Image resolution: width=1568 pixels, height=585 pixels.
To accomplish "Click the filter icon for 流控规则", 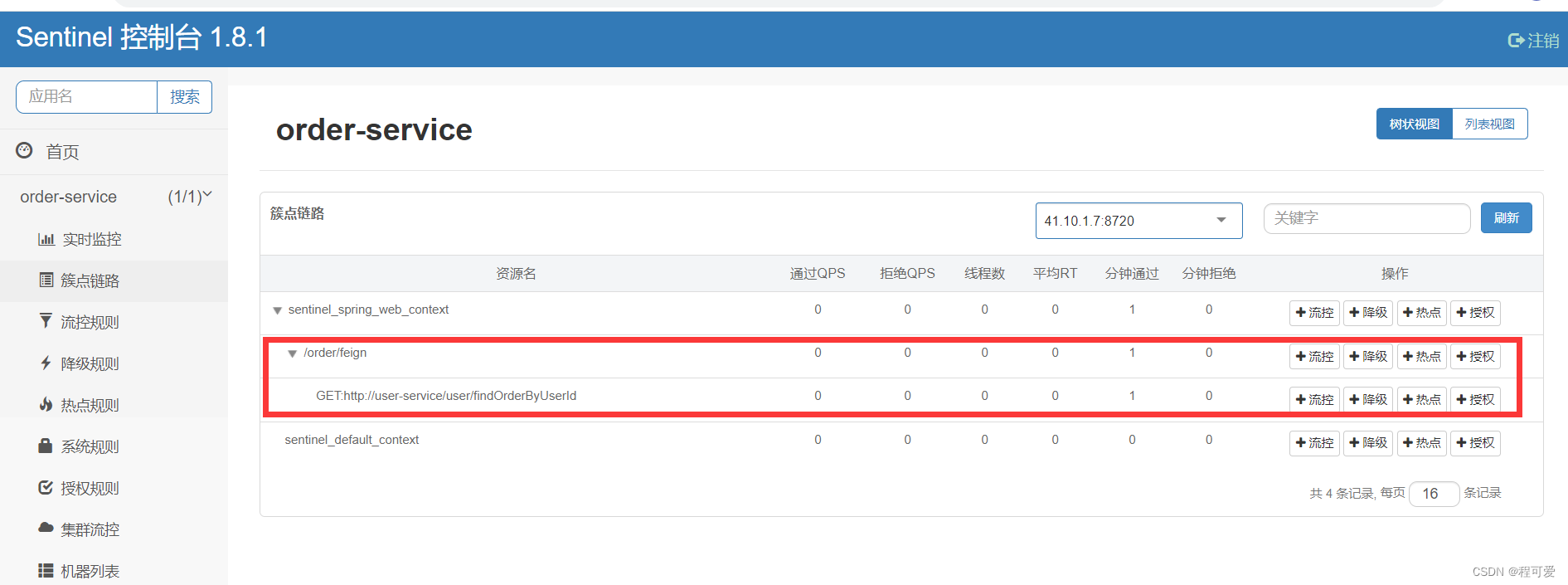I will coord(46,320).
